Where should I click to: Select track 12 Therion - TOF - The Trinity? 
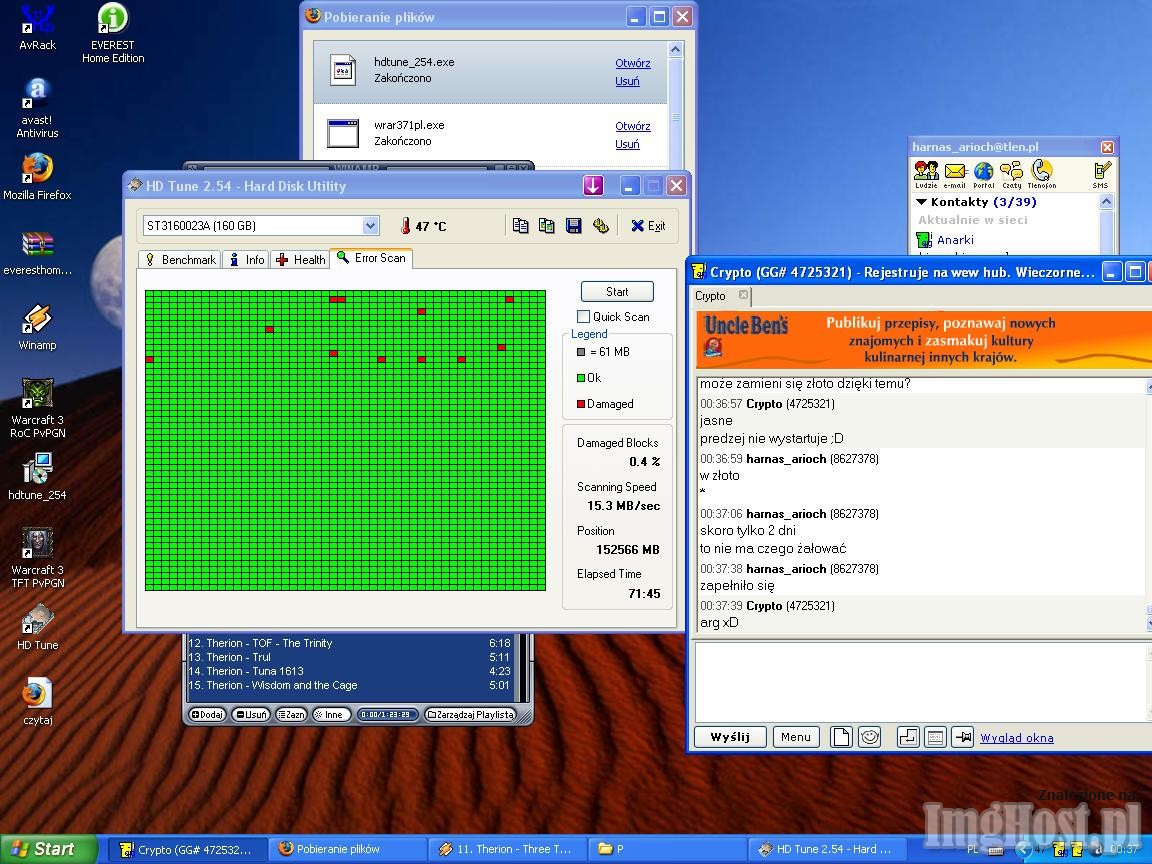(350, 644)
